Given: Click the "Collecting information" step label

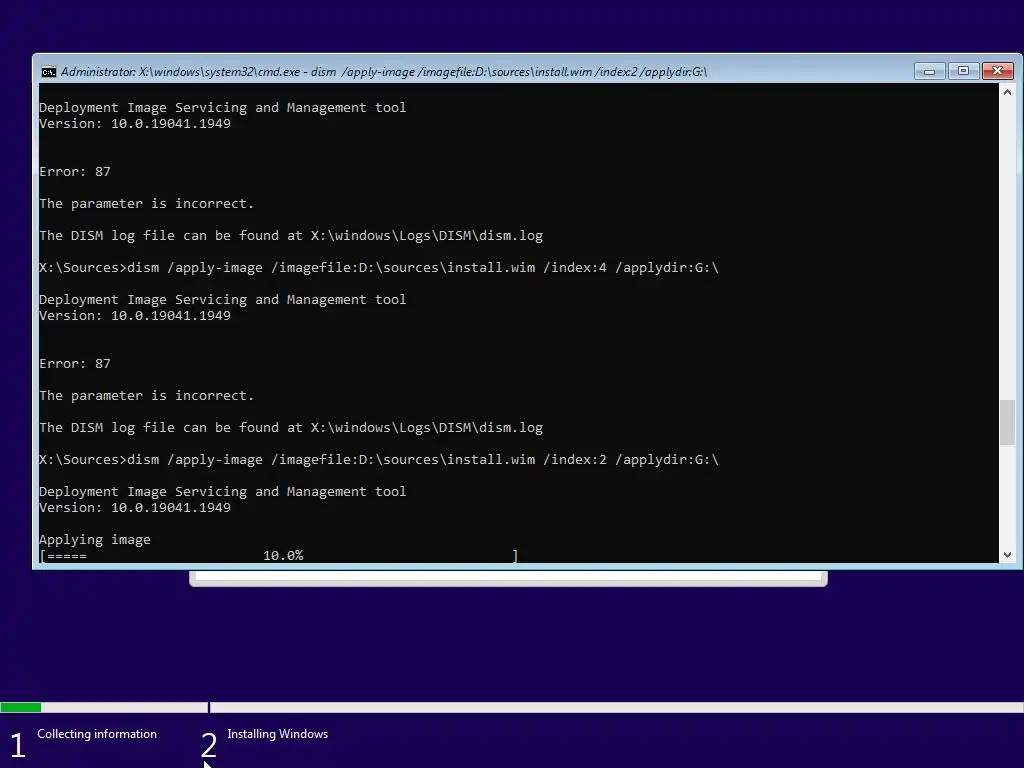Looking at the screenshot, I should pos(97,734).
